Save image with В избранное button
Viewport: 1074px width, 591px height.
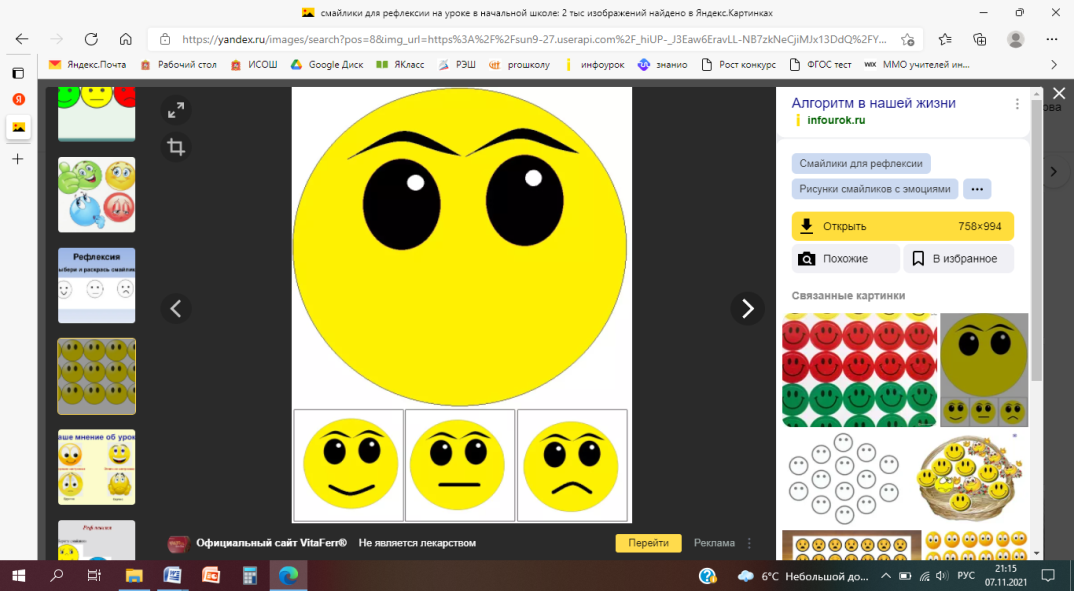(x=958, y=259)
